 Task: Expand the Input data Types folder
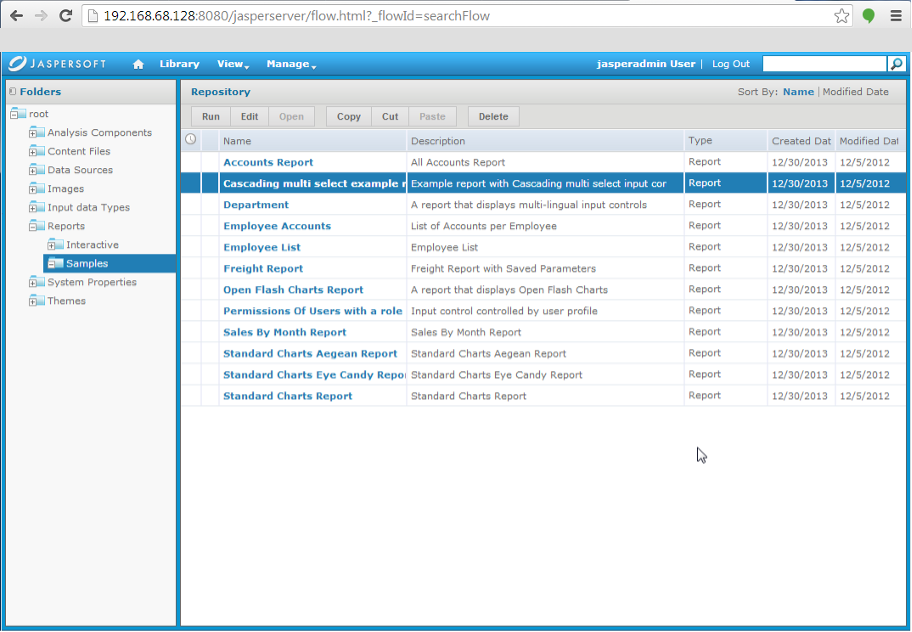coord(33,208)
